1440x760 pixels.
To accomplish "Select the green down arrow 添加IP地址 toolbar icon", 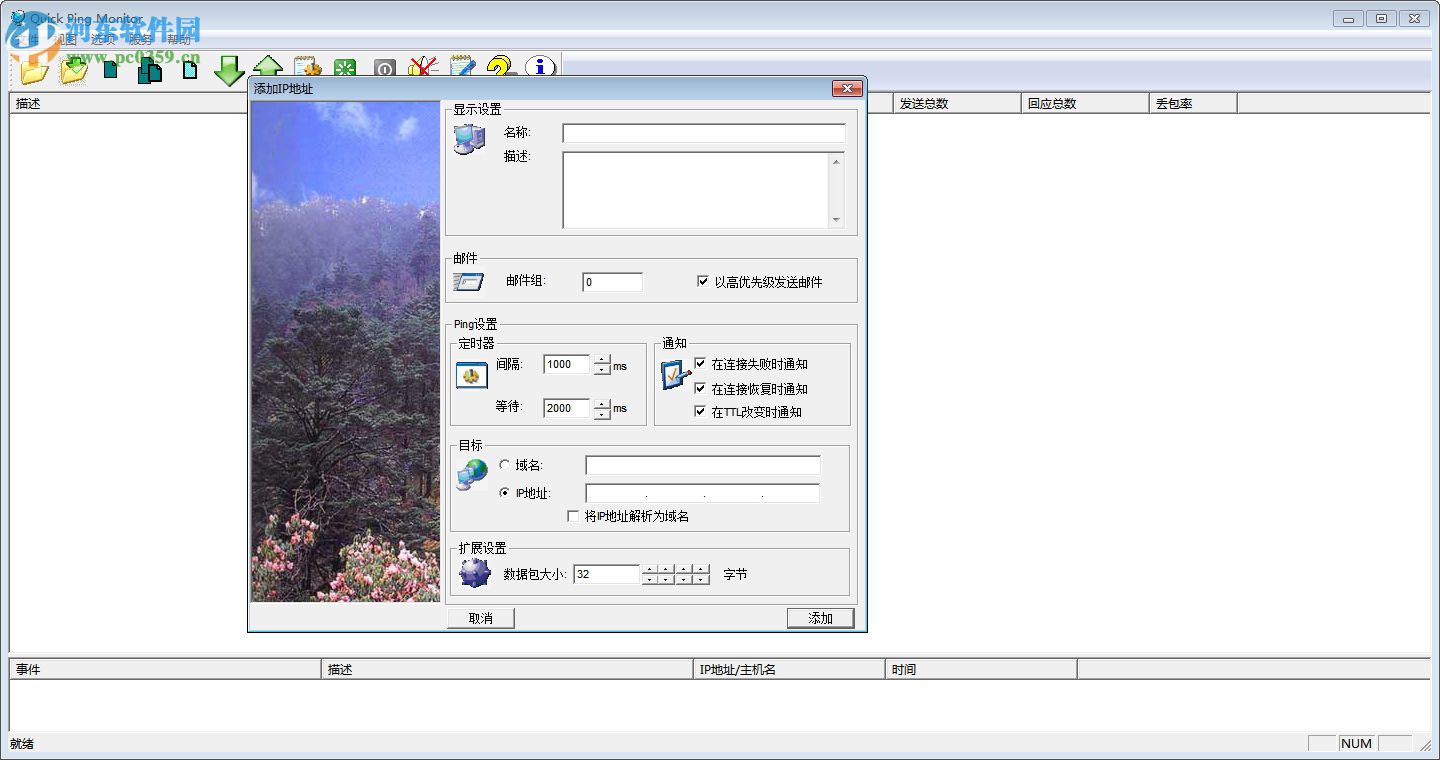I will pyautogui.click(x=229, y=68).
